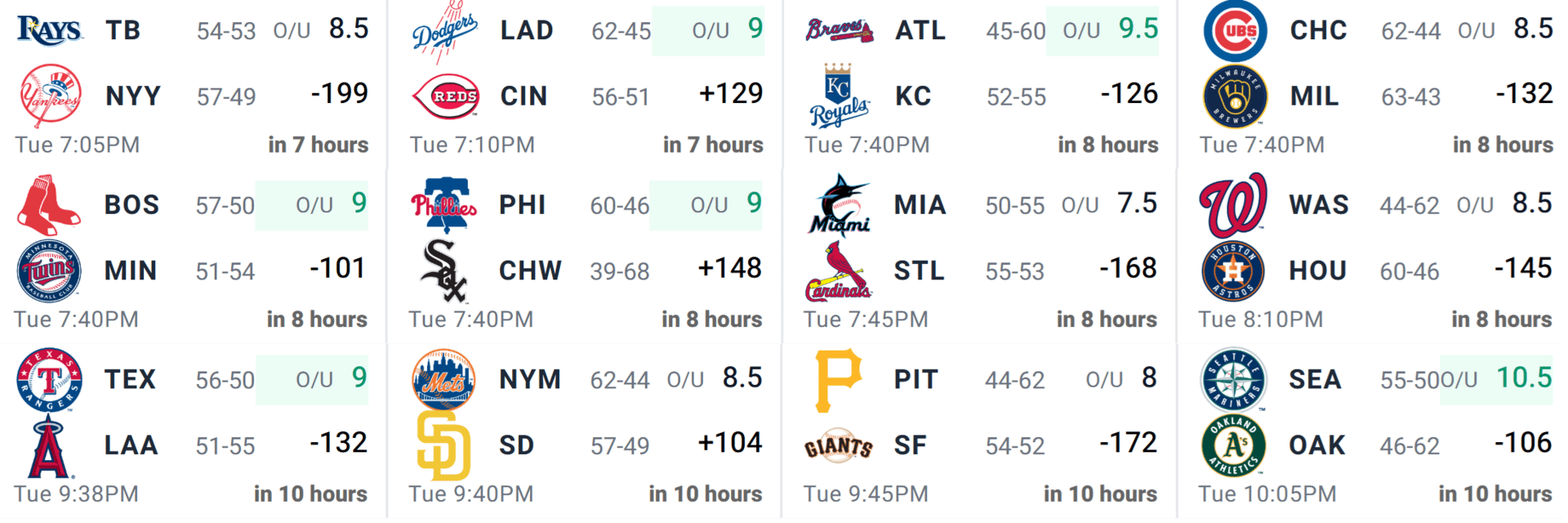Click the San Diego Padres logo
This screenshot has width=1568, height=523.
click(443, 445)
